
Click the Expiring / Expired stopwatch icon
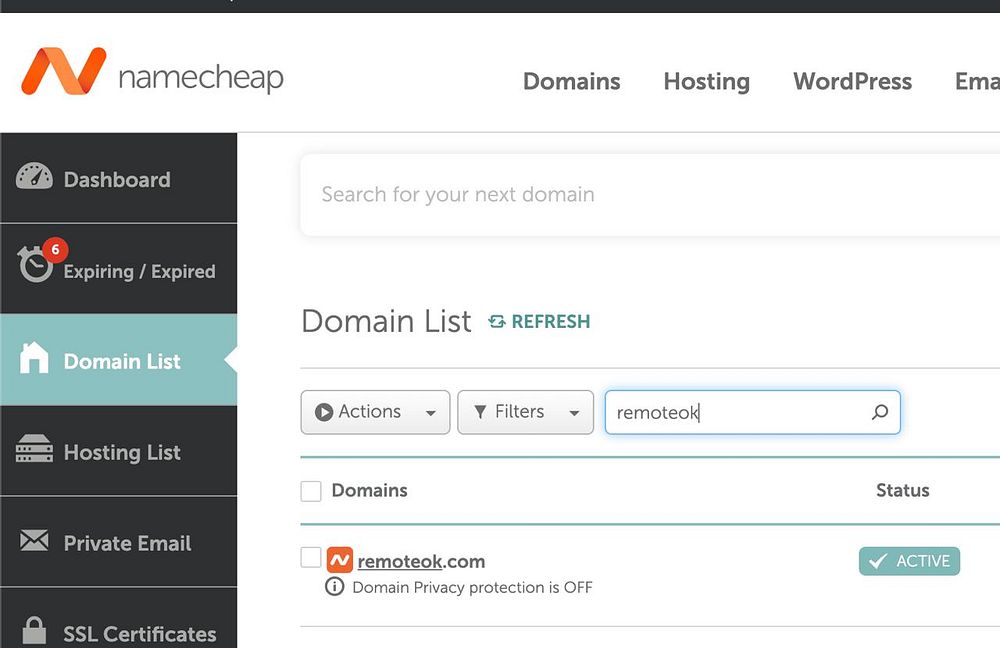coord(35,264)
